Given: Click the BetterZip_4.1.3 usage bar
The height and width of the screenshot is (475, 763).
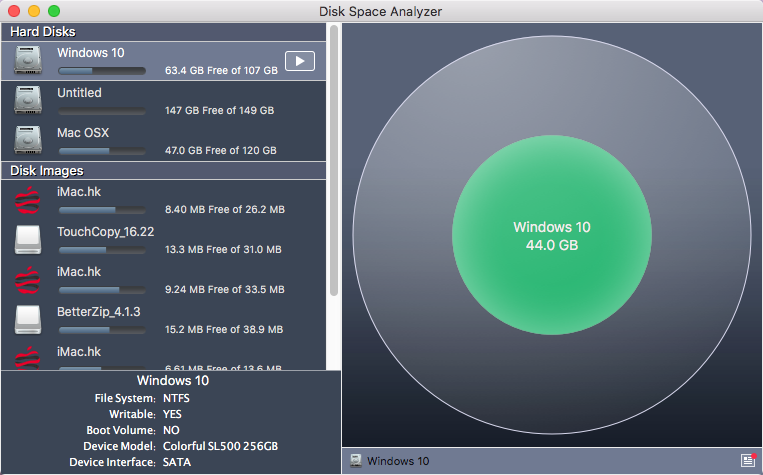Looking at the screenshot, I should click(102, 330).
